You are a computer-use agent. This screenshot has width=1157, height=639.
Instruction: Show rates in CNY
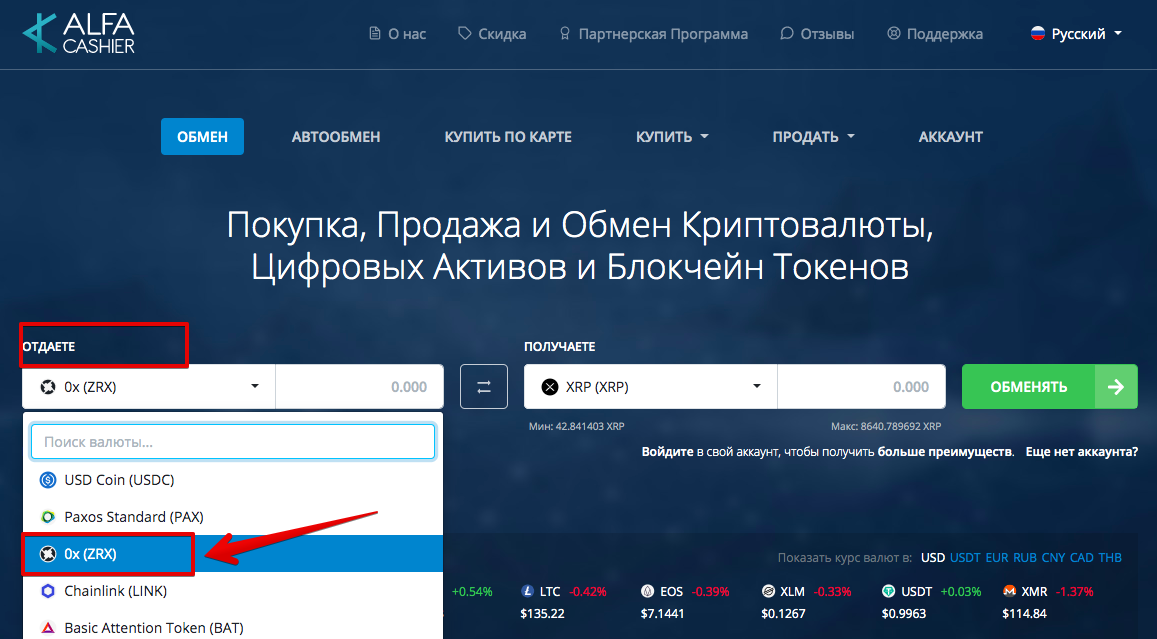tap(1054, 558)
